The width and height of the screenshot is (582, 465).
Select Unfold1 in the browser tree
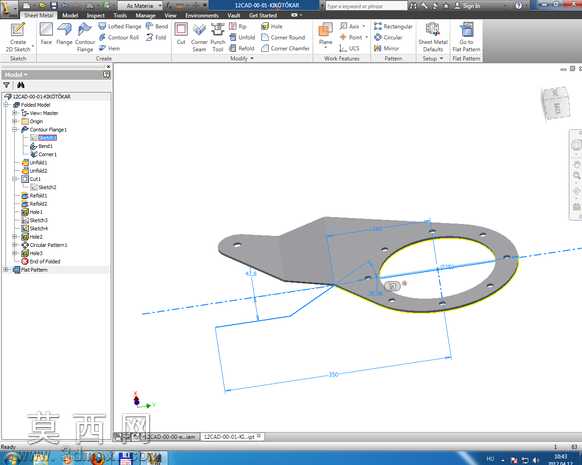coord(35,163)
